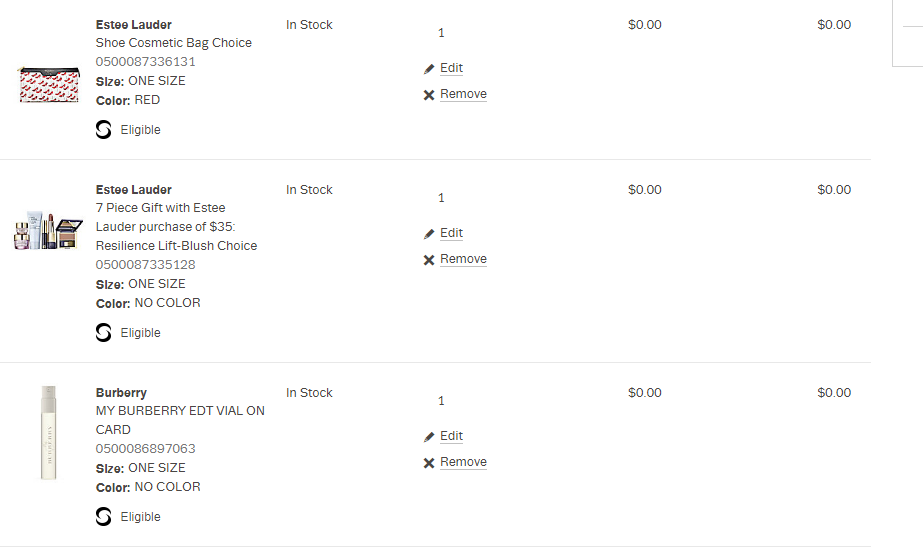Open the red shoe cosmetic bag thumbnail
This screenshot has height=549, width=923.
click(x=48, y=84)
